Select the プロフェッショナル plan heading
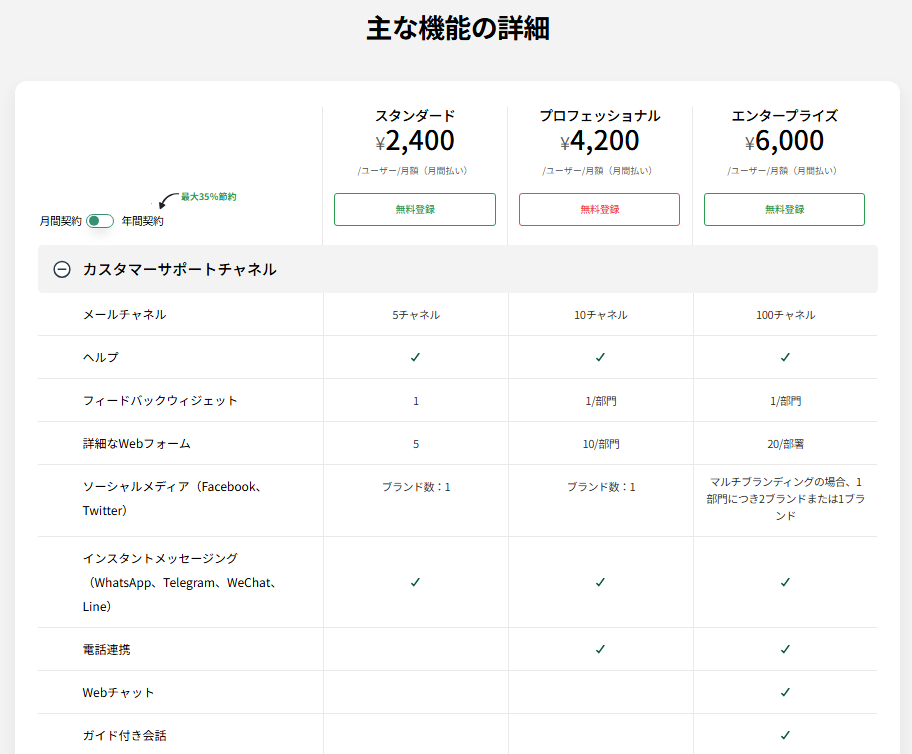Viewport: 912px width, 754px height. [x=599, y=115]
